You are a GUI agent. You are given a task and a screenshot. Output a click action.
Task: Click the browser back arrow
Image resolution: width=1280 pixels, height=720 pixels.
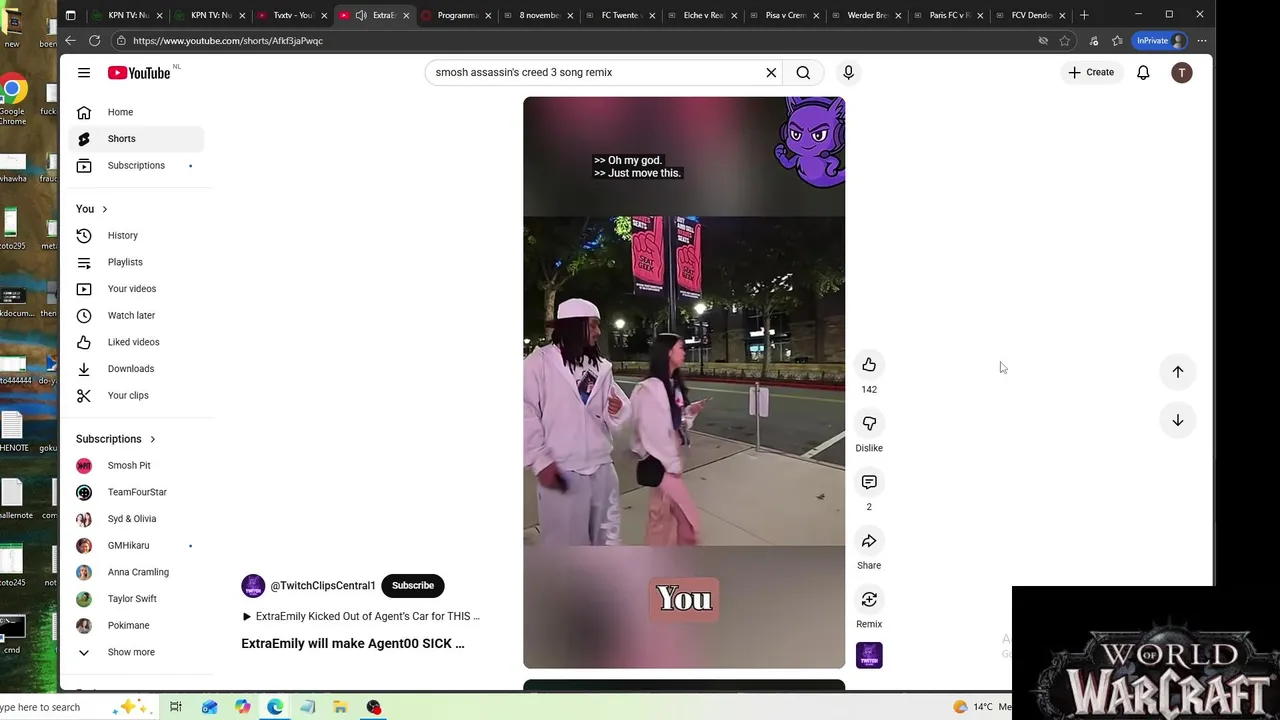point(70,41)
